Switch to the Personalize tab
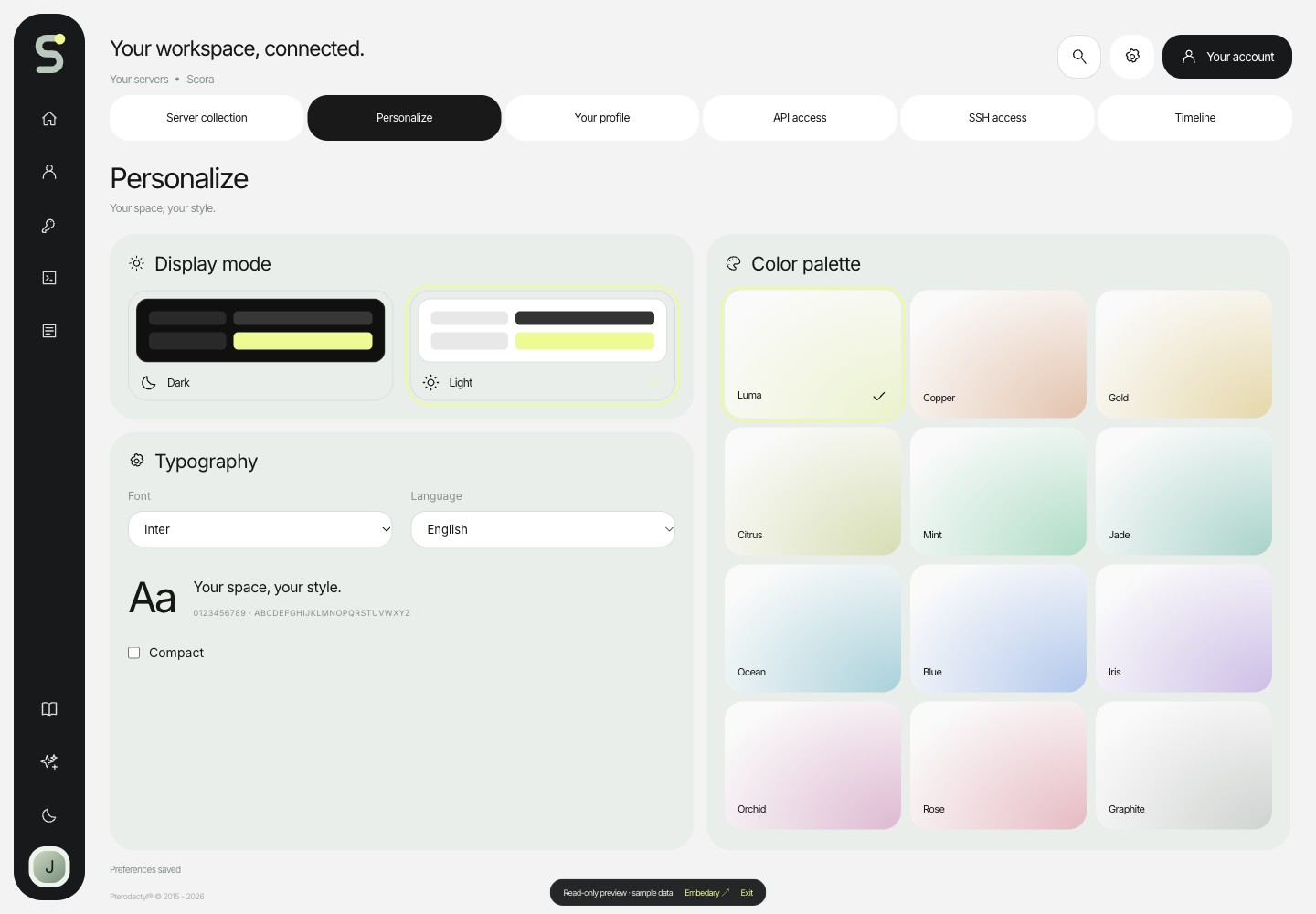Viewport: 1316px width, 914px height. tap(404, 118)
